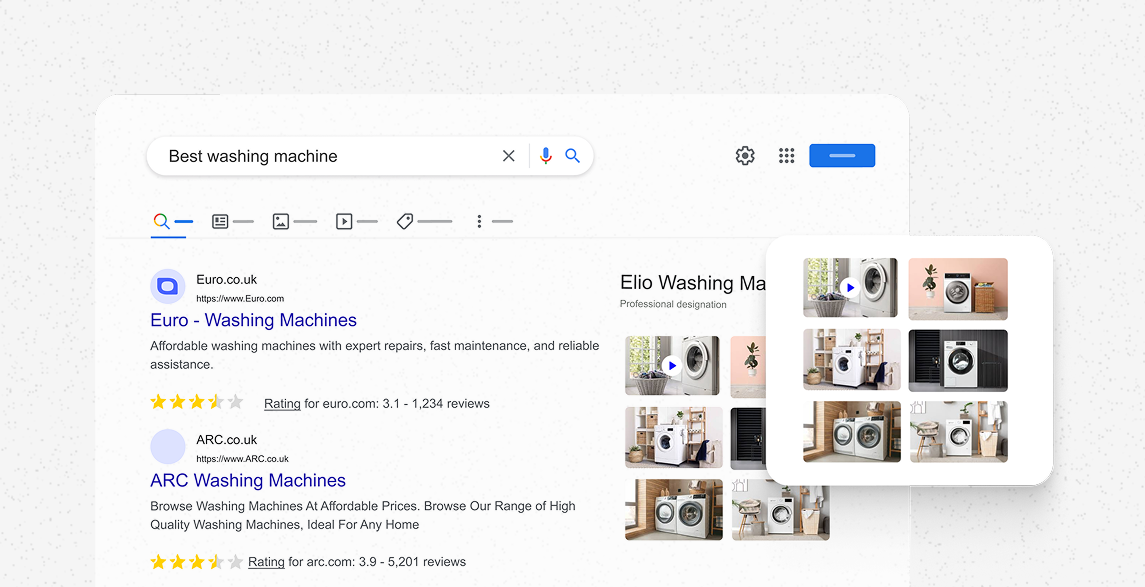Click the blue magnifier search icon
Viewport: 1145px width, 587px height.
[x=572, y=156]
